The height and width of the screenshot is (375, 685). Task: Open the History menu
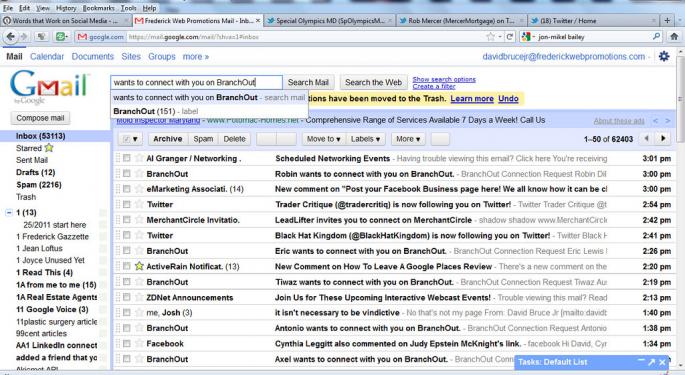66,8
